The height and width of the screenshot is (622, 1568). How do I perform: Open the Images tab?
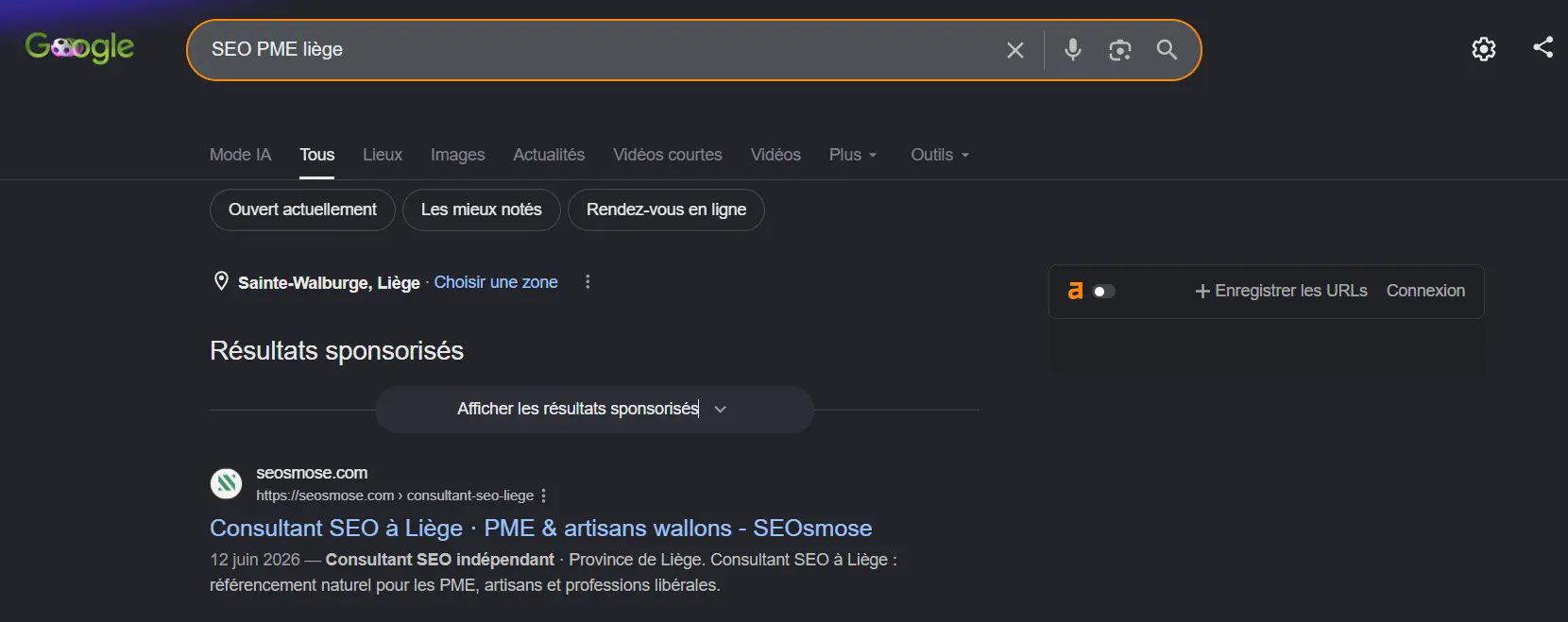[x=458, y=155]
